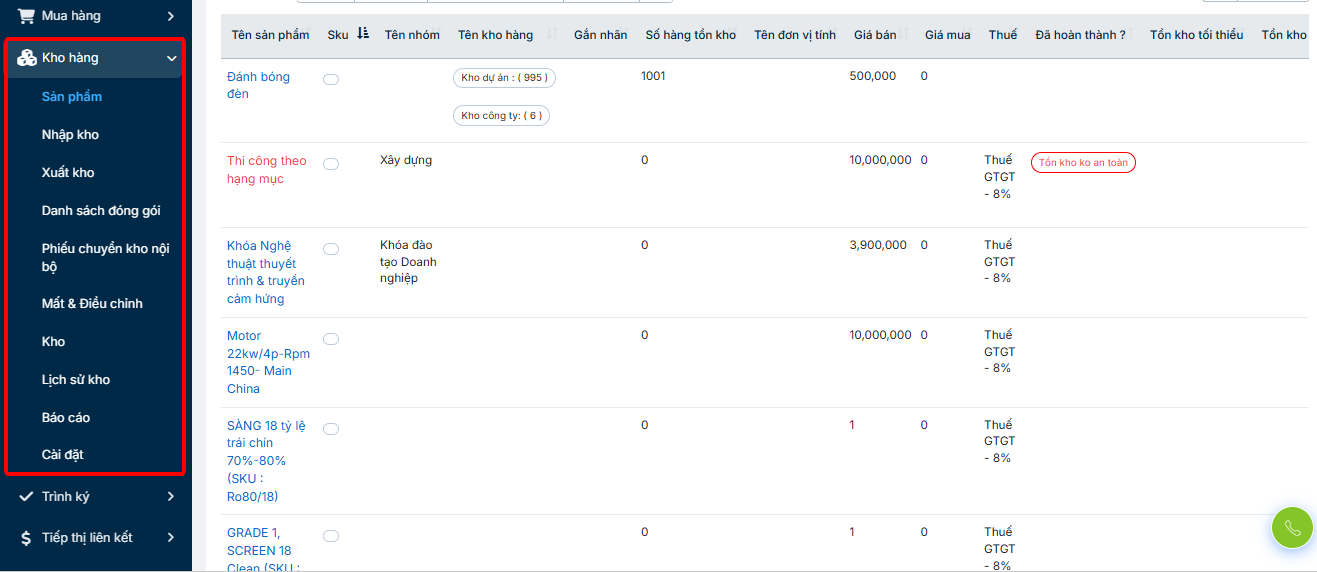Expand the Tiếp thị liên kết chevron
1317x572 pixels.
[x=171, y=538]
